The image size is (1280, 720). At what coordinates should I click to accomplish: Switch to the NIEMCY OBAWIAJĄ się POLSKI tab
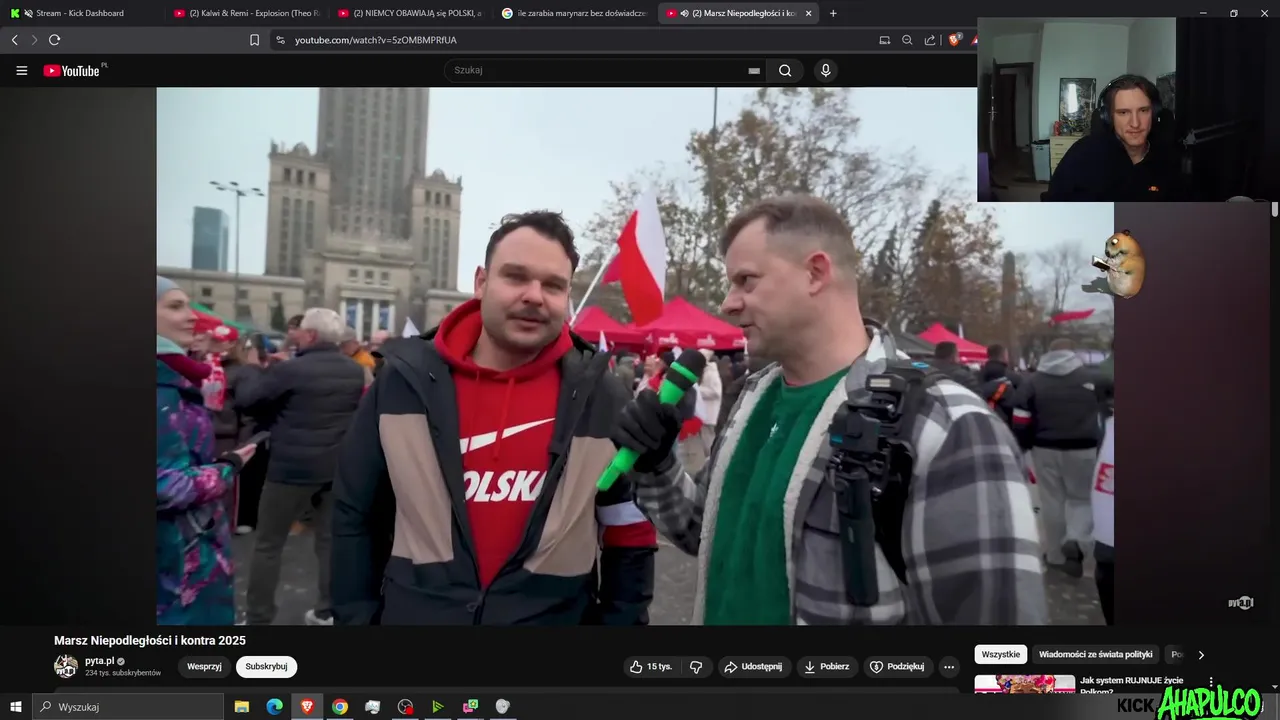click(410, 13)
